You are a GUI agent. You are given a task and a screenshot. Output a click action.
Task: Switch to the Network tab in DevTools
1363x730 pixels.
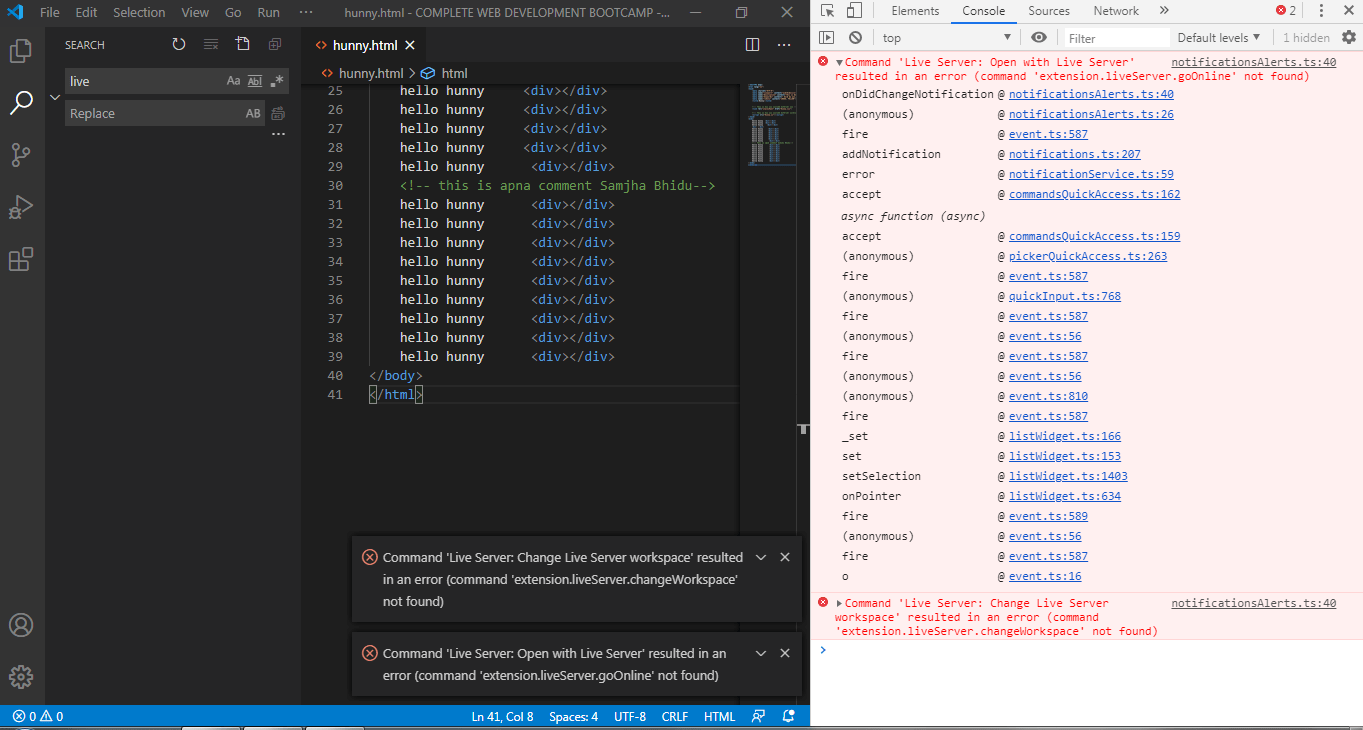click(x=1115, y=11)
